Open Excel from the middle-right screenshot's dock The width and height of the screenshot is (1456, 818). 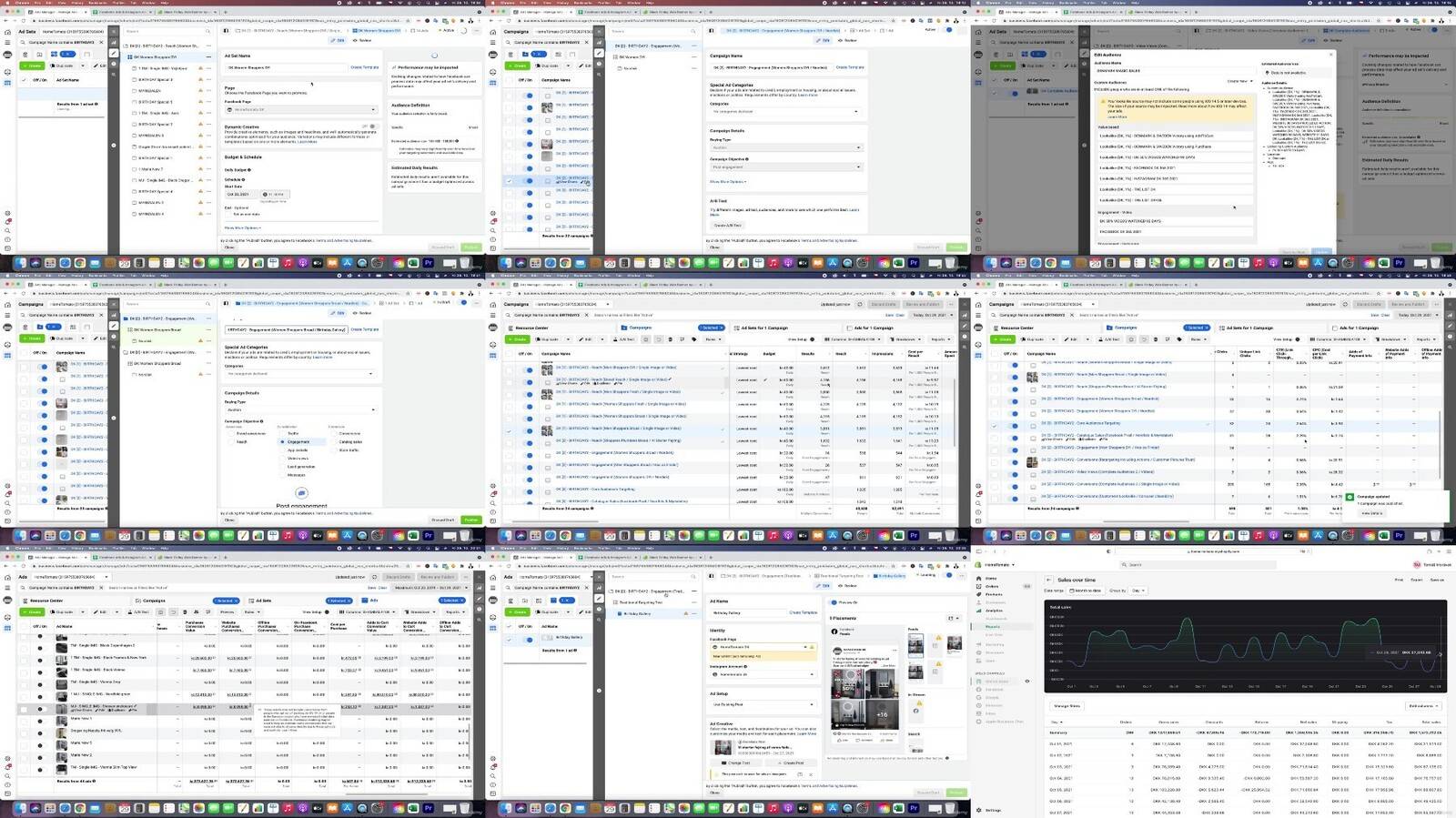click(1384, 536)
